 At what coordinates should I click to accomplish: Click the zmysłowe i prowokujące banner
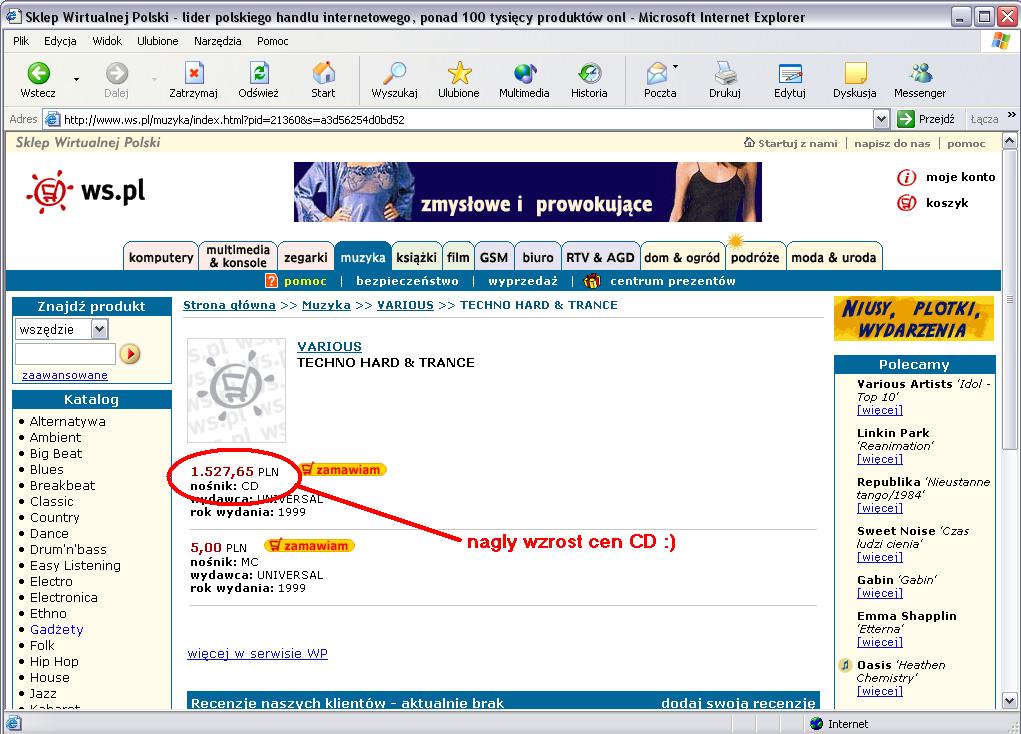pyautogui.click(x=527, y=191)
